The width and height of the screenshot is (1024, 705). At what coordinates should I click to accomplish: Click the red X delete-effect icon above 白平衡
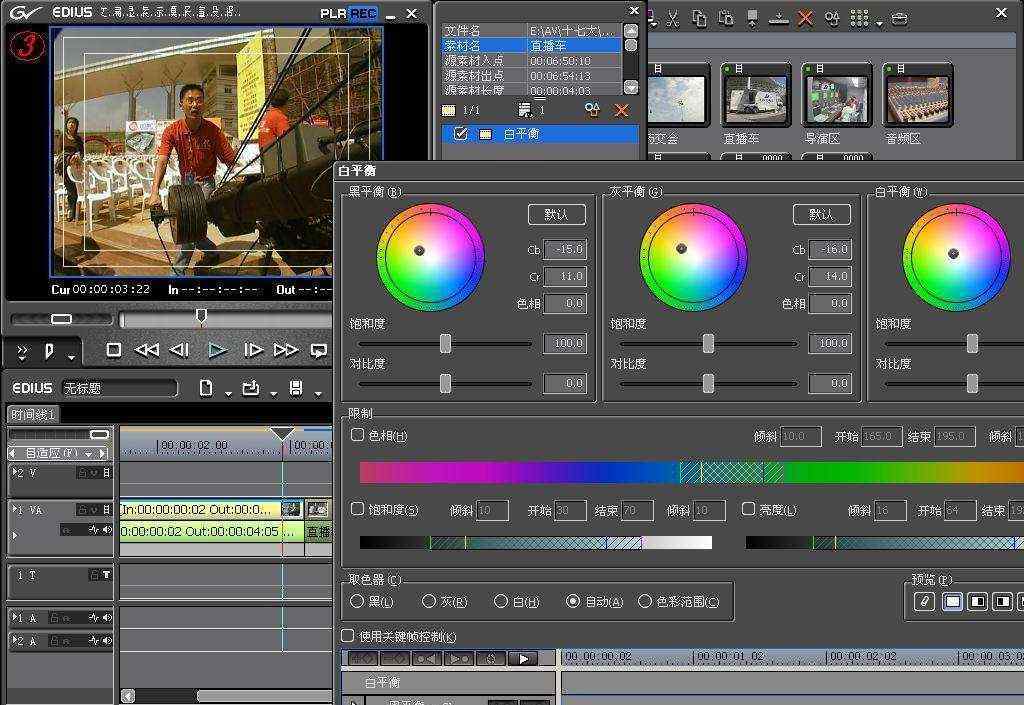[621, 110]
